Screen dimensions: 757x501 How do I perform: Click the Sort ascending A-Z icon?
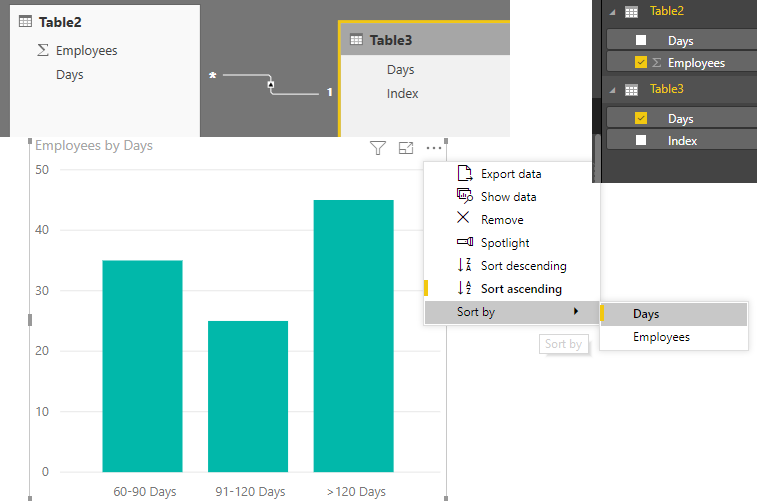click(464, 288)
